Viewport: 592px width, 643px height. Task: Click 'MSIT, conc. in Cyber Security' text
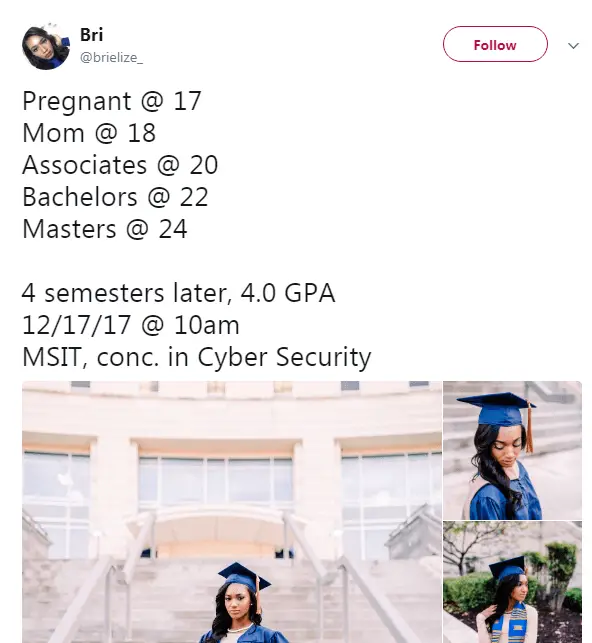click(197, 358)
